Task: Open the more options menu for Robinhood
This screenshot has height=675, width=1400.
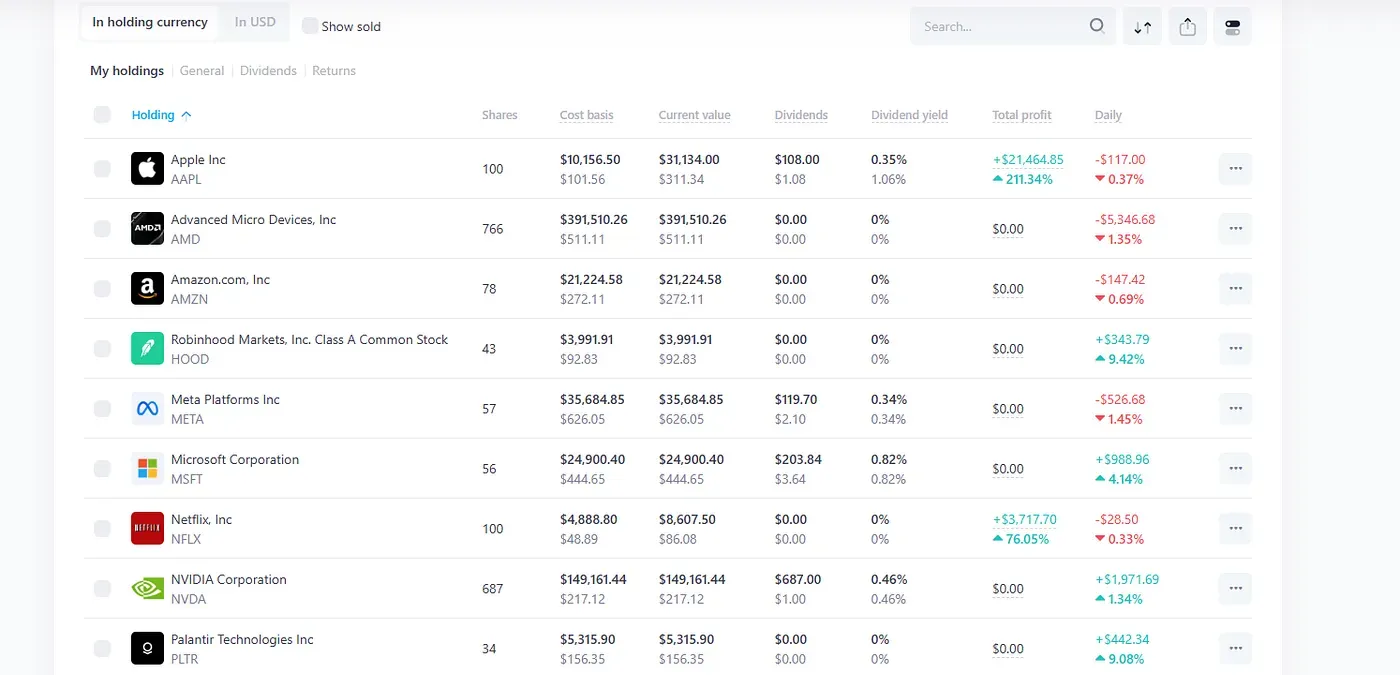Action: point(1235,349)
